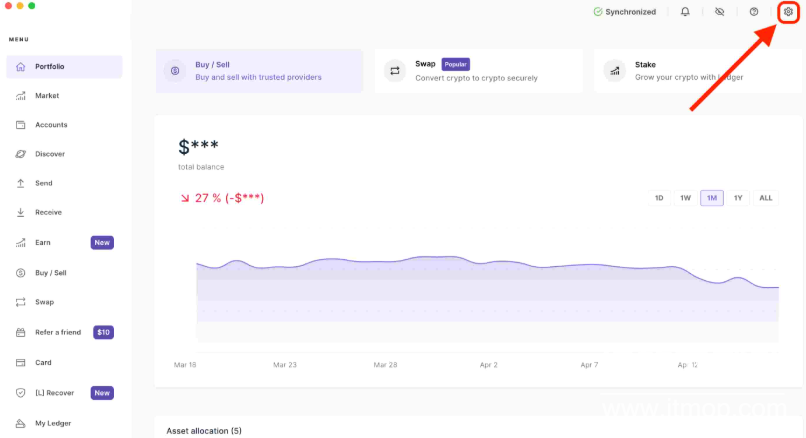Select the 1D chart time range

pyautogui.click(x=659, y=198)
